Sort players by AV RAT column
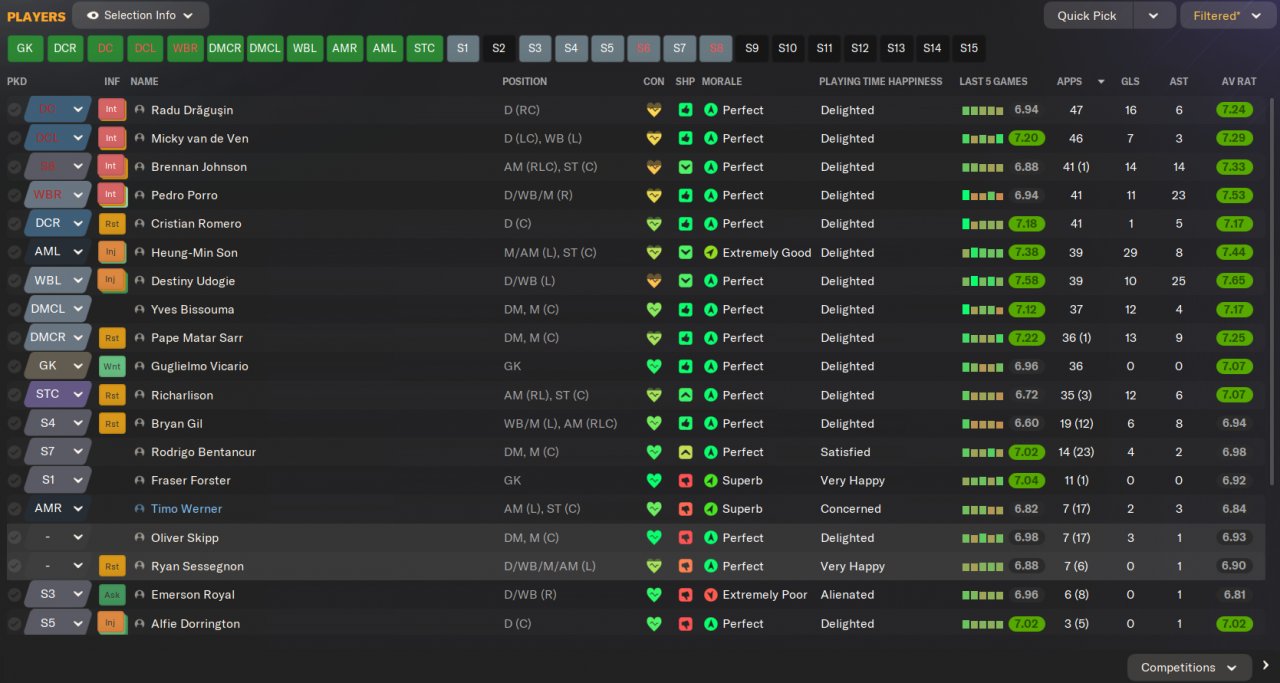The image size is (1280, 683). (1239, 81)
